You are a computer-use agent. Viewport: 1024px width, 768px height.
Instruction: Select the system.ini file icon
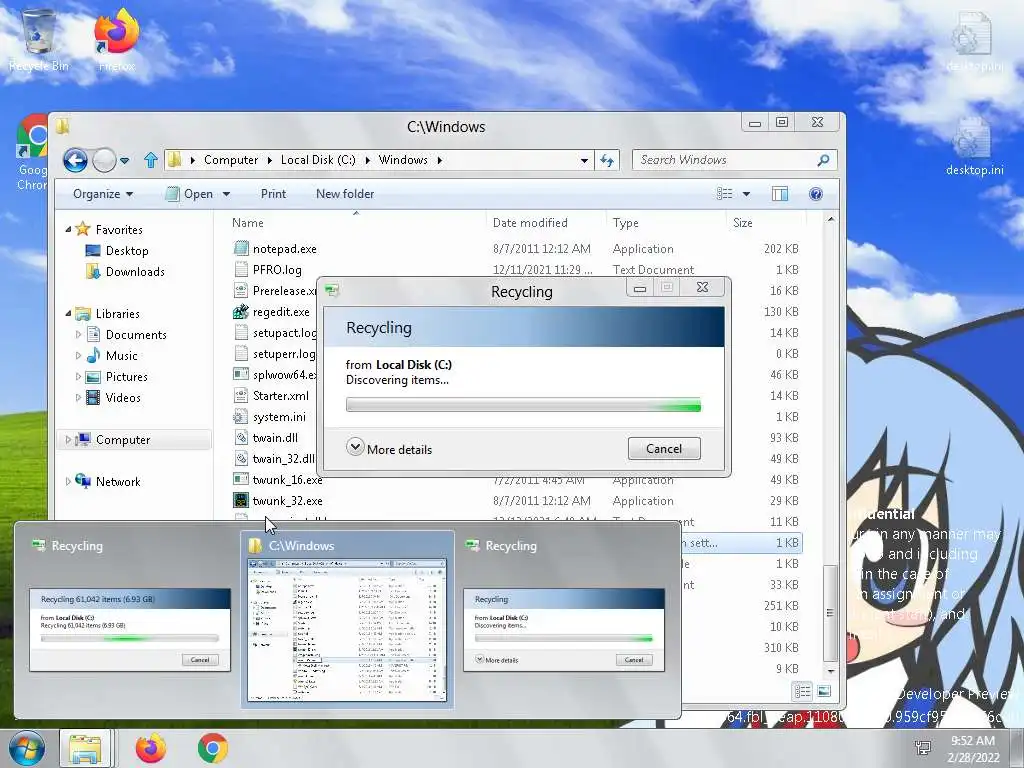pyautogui.click(x=241, y=417)
